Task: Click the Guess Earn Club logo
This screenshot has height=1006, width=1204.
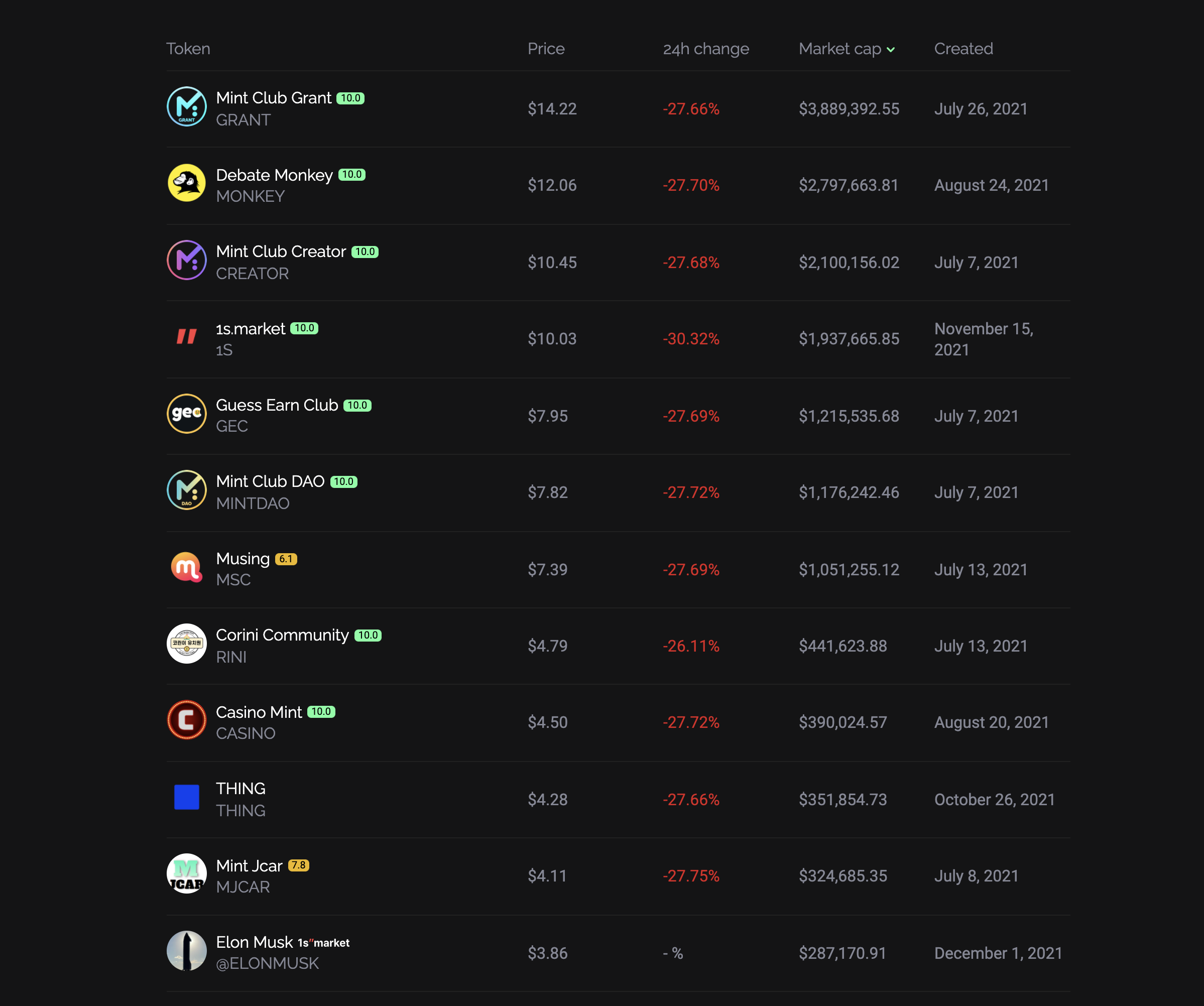Action: [x=186, y=414]
